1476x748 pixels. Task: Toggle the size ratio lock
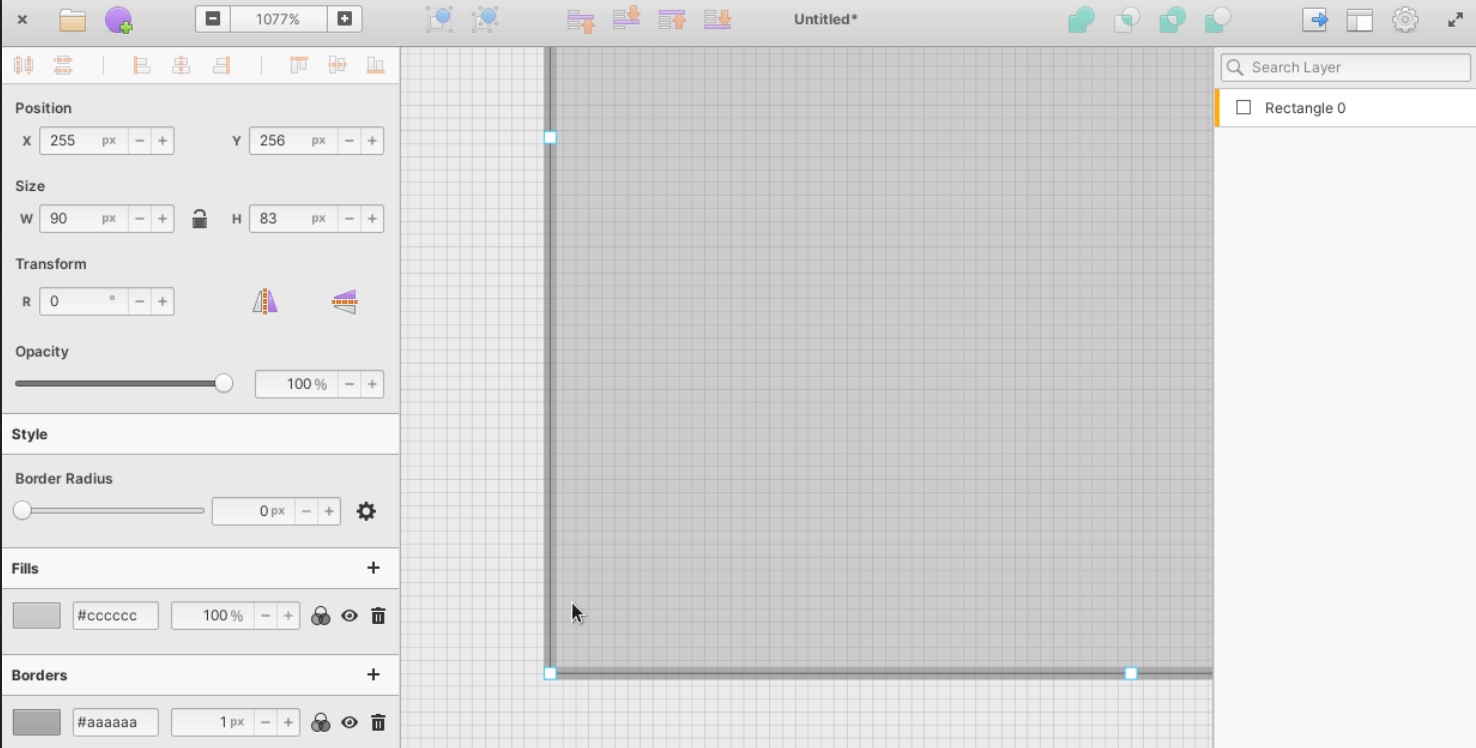(200, 219)
